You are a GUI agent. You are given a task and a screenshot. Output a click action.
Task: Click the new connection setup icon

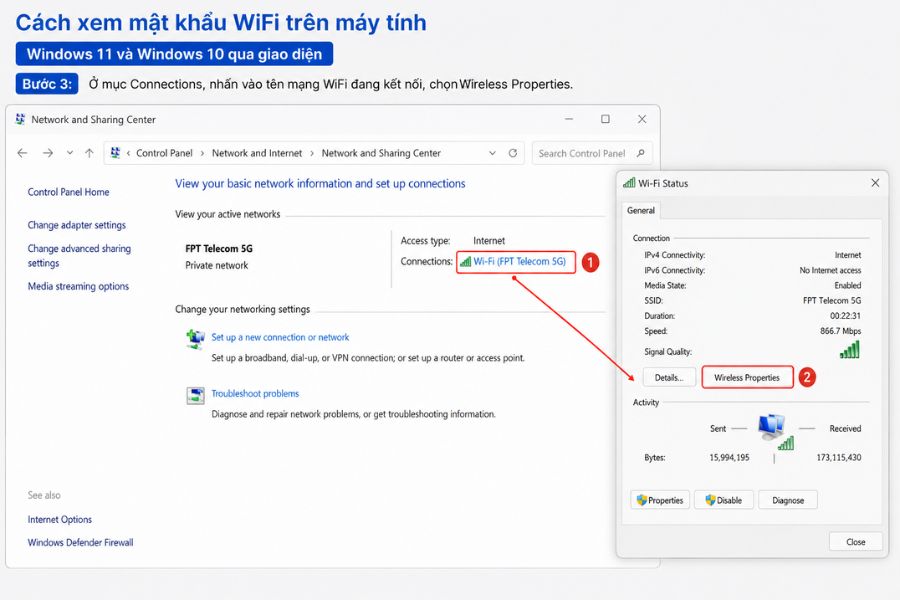(195, 339)
